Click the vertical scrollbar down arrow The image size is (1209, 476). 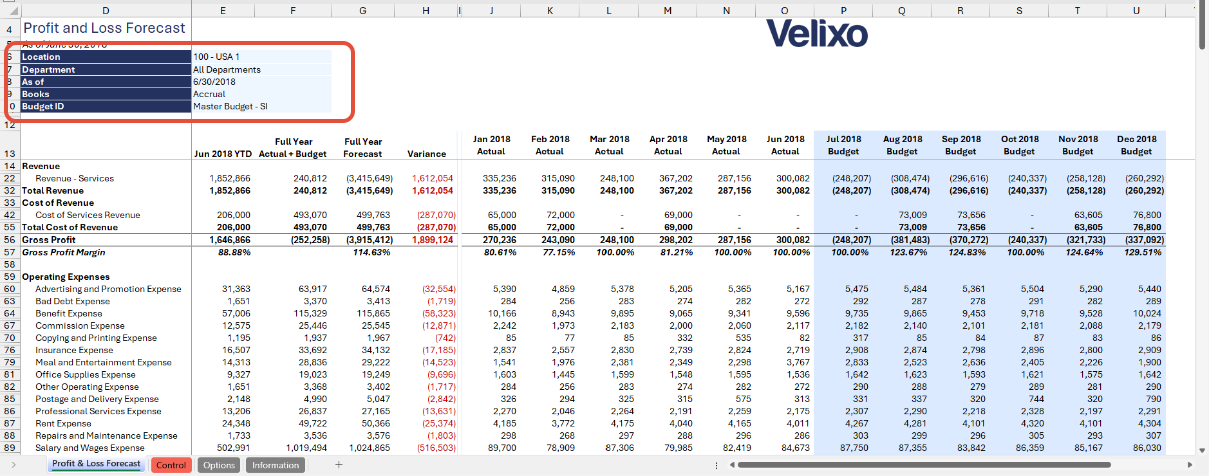click(x=1200, y=452)
